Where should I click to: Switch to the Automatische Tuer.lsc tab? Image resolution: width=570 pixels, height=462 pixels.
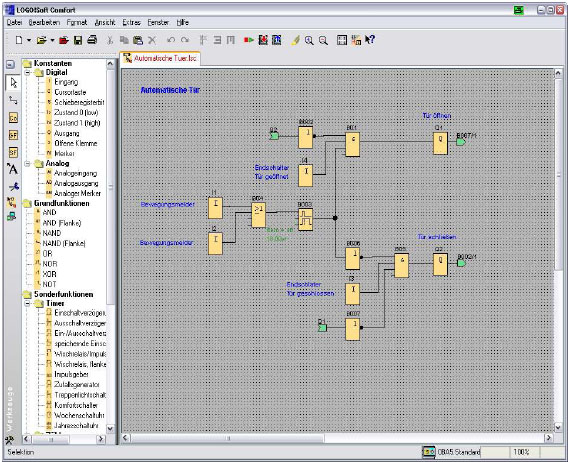pyautogui.click(x=160, y=58)
